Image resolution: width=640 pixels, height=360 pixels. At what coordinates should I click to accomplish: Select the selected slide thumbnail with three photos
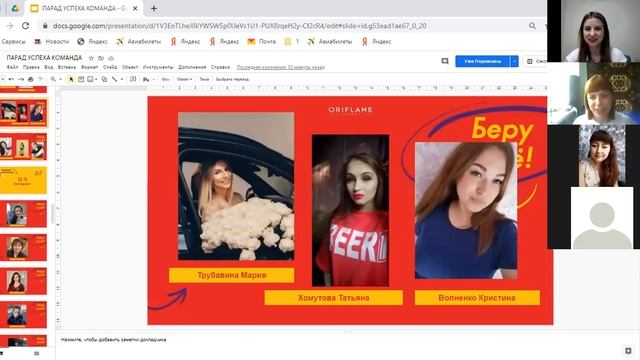[x=23, y=112]
